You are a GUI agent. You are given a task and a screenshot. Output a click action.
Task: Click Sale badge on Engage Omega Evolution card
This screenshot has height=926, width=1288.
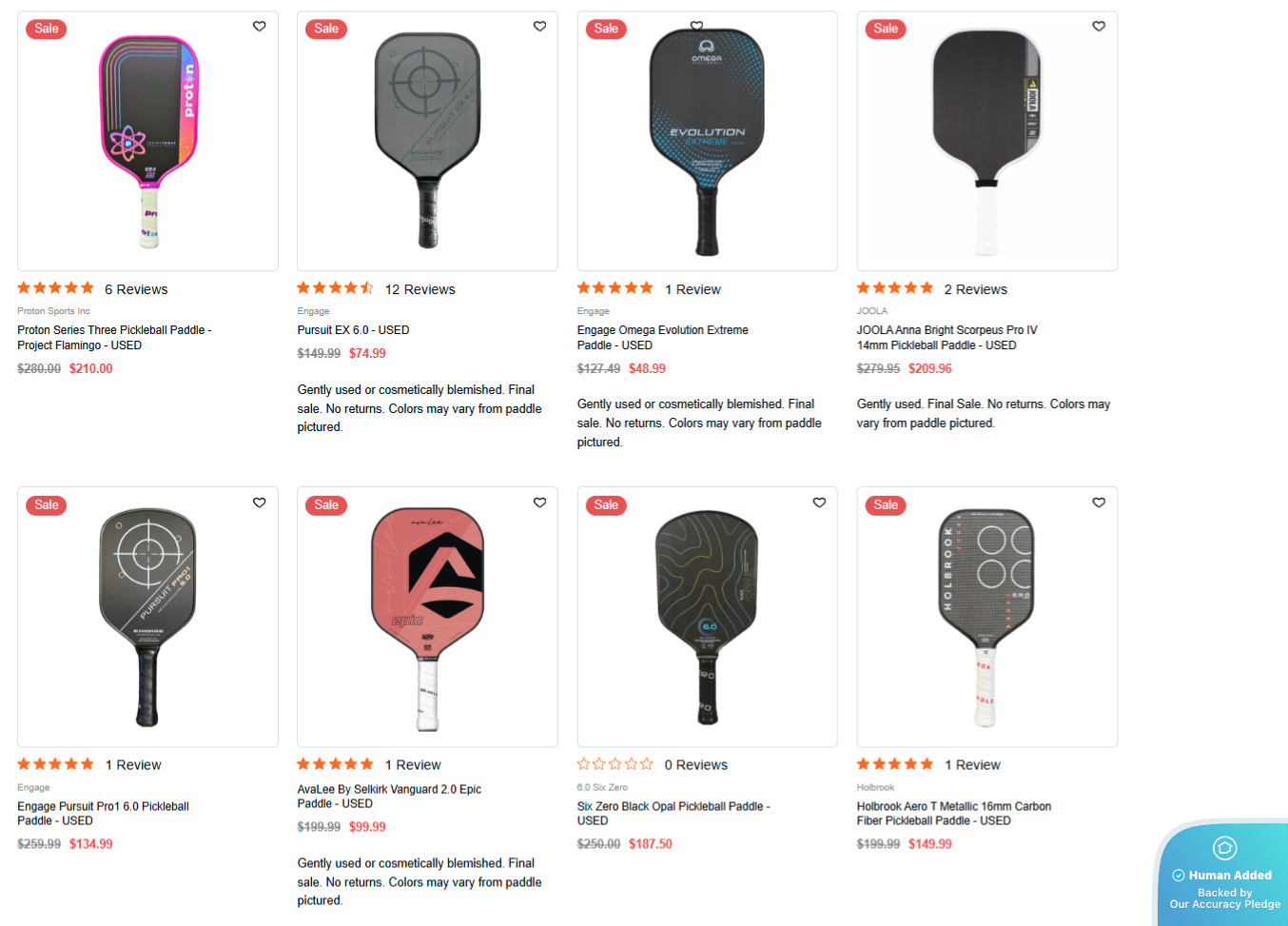pyautogui.click(x=606, y=29)
